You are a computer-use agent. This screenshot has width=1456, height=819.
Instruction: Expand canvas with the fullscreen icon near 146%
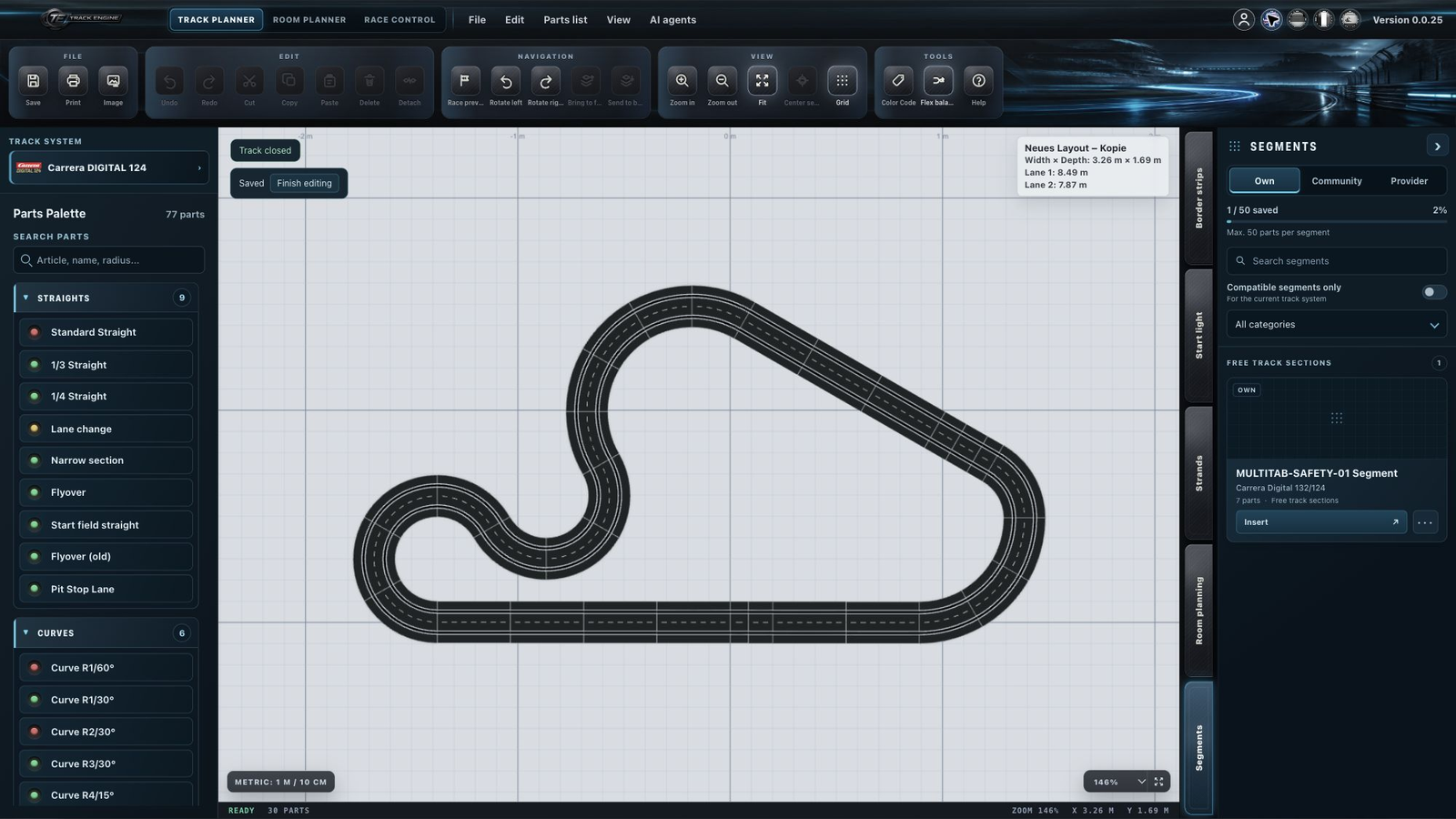pyautogui.click(x=1158, y=782)
